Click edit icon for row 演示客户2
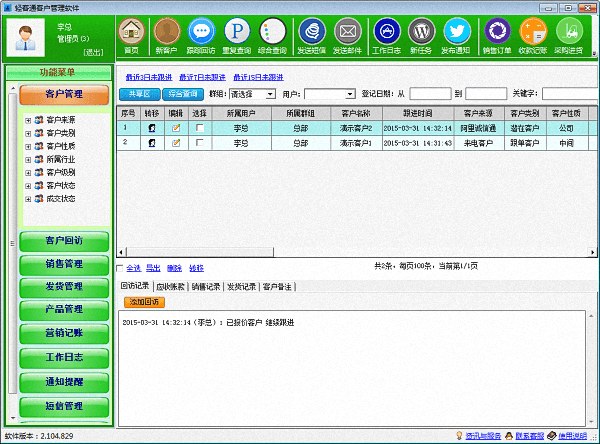Viewport: 600px width, 444px height. coord(176,128)
